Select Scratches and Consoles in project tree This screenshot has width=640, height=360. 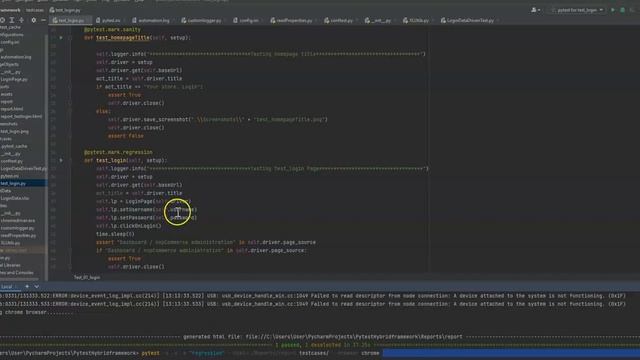pyautogui.click(x=17, y=273)
